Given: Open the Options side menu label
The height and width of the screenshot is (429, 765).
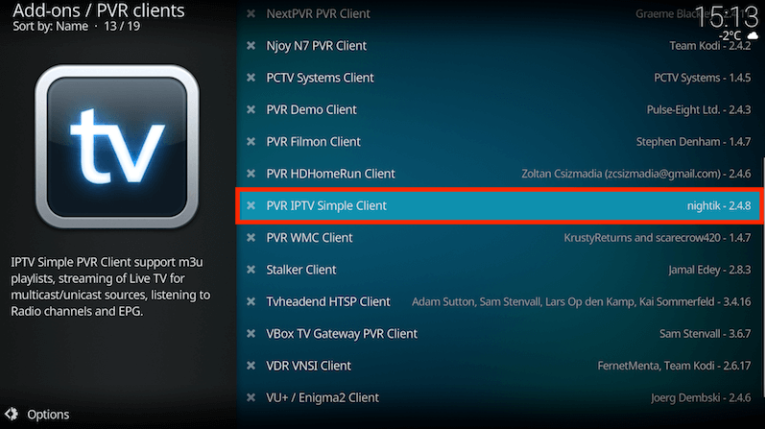Looking at the screenshot, I should 48,414.
